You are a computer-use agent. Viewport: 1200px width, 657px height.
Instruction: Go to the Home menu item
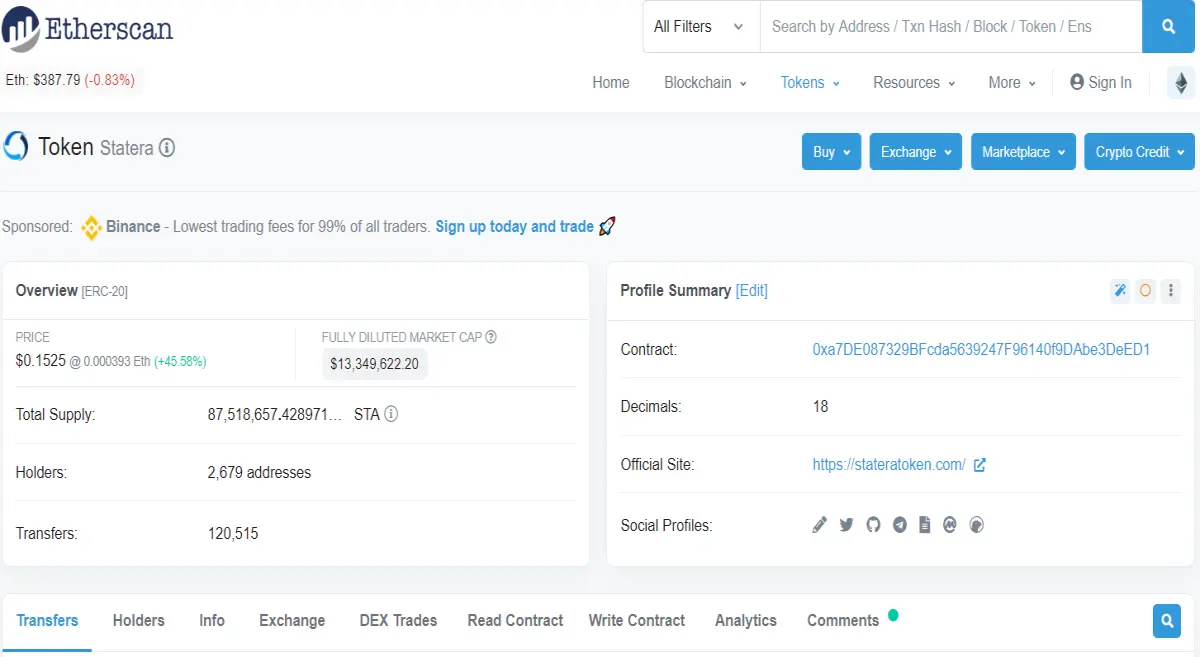(x=611, y=83)
